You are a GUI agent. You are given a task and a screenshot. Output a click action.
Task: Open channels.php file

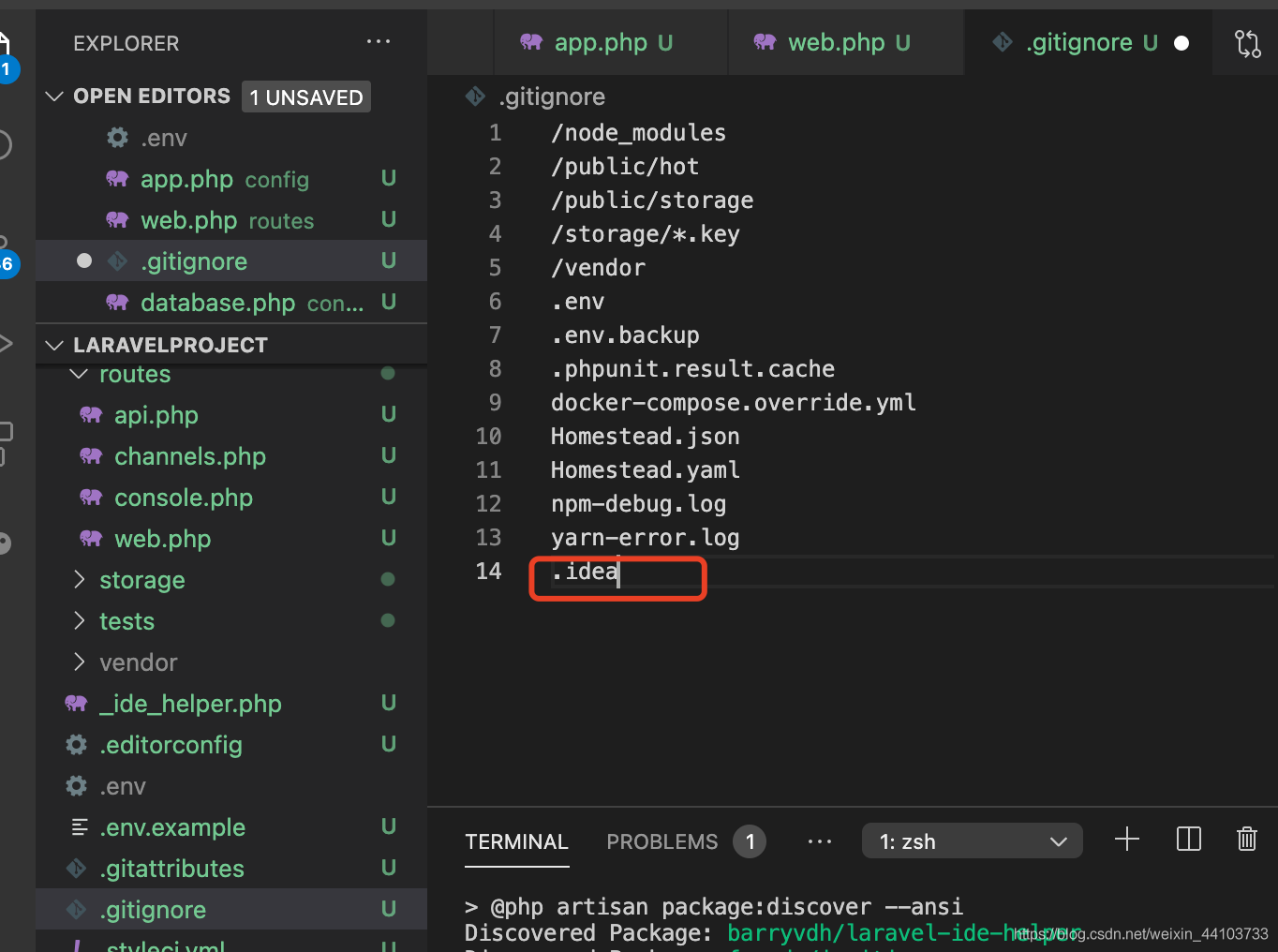231,456
